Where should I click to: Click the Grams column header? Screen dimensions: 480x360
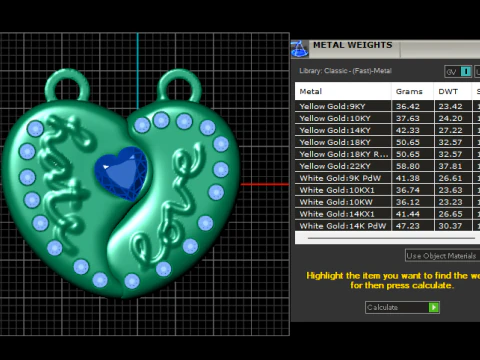click(x=413, y=91)
